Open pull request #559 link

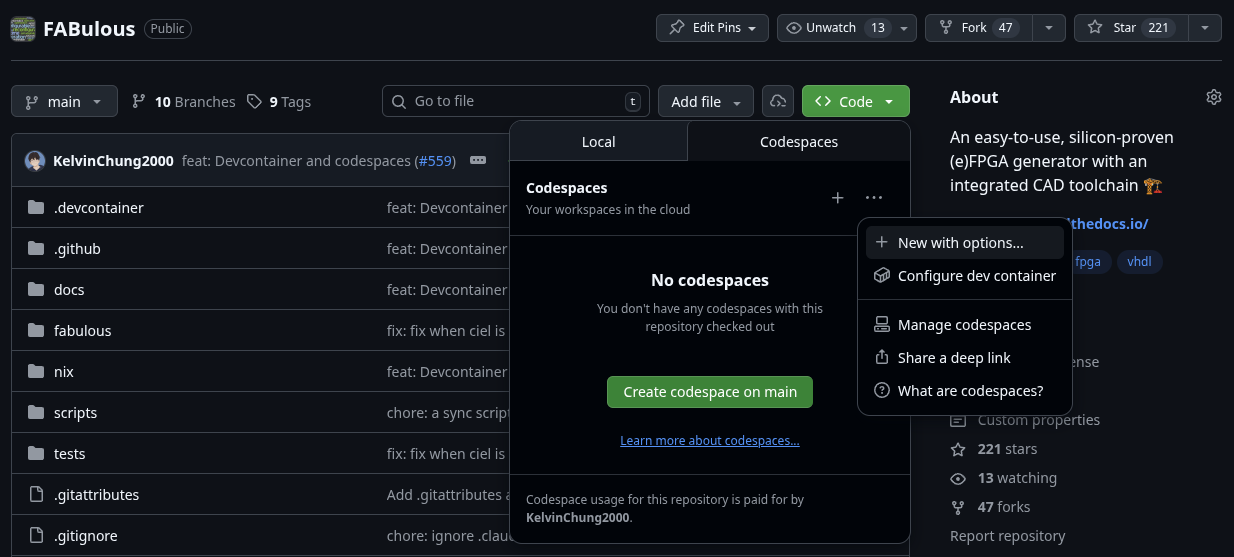tap(435, 161)
